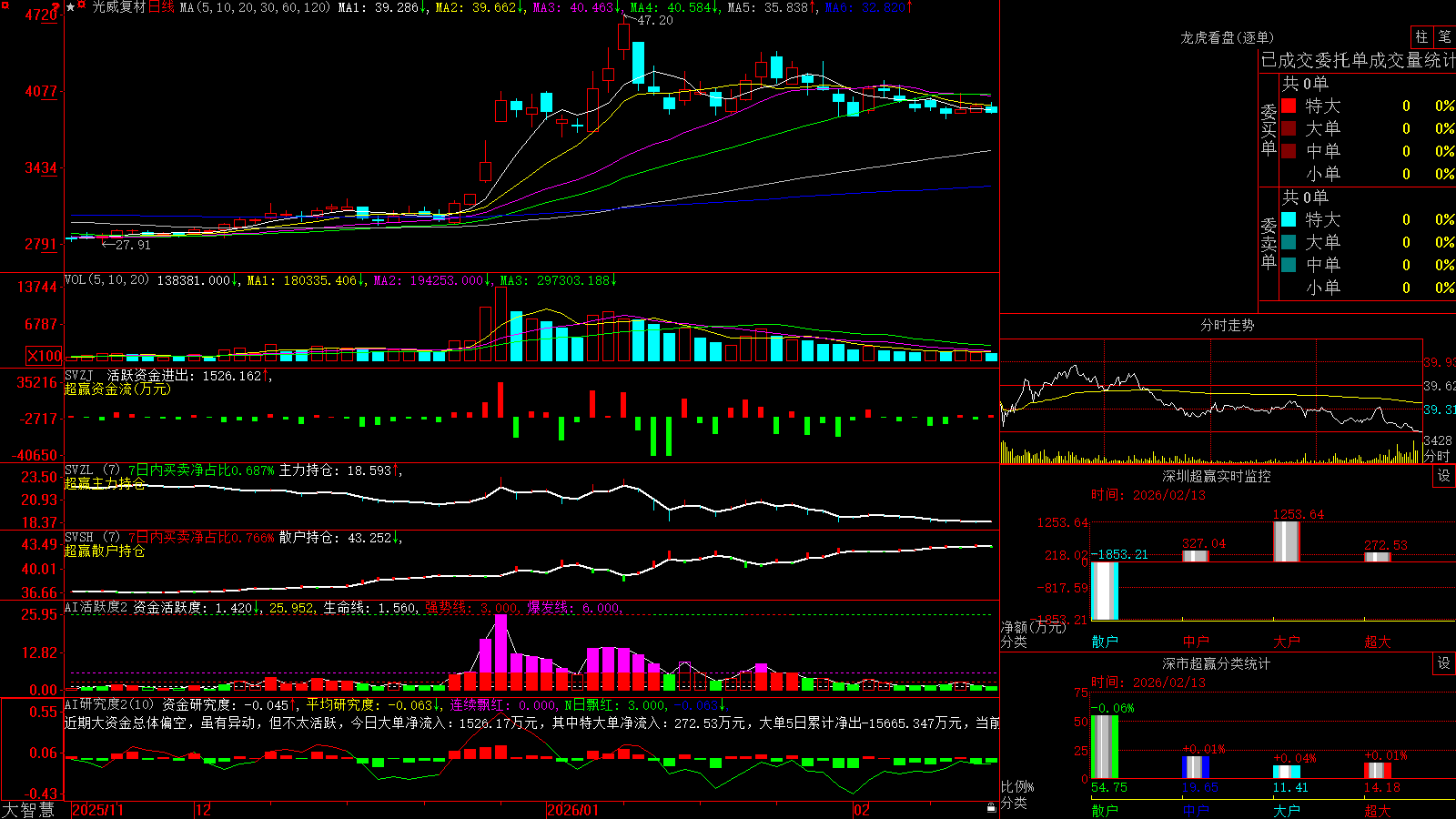Click the 12 month marker on timeline
This screenshot has height=819, width=1456.
tap(204, 810)
